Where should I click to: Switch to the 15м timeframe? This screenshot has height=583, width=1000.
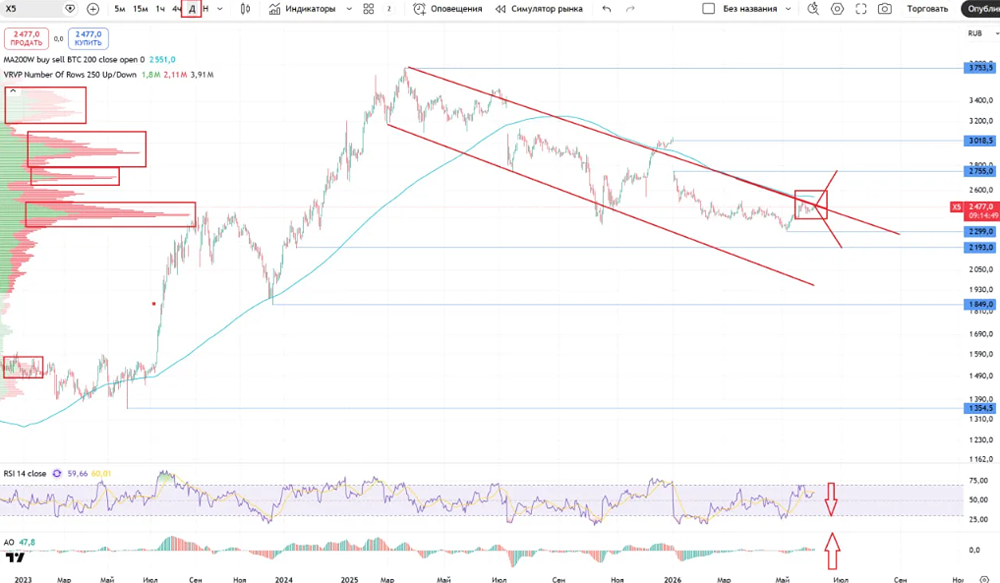pos(140,9)
